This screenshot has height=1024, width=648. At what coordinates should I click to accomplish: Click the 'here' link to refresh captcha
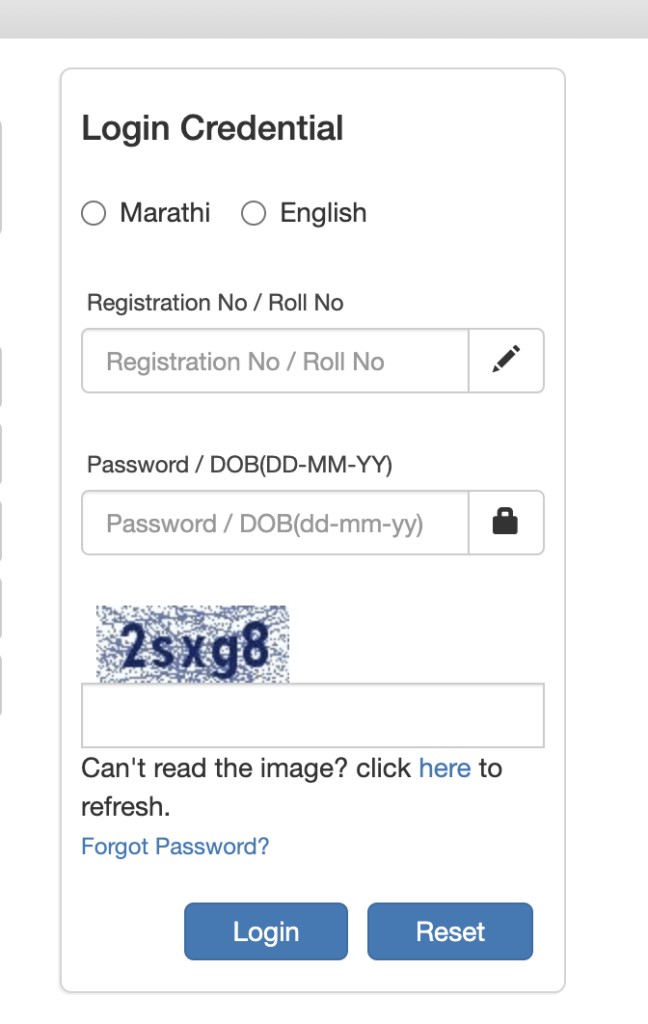click(x=445, y=768)
